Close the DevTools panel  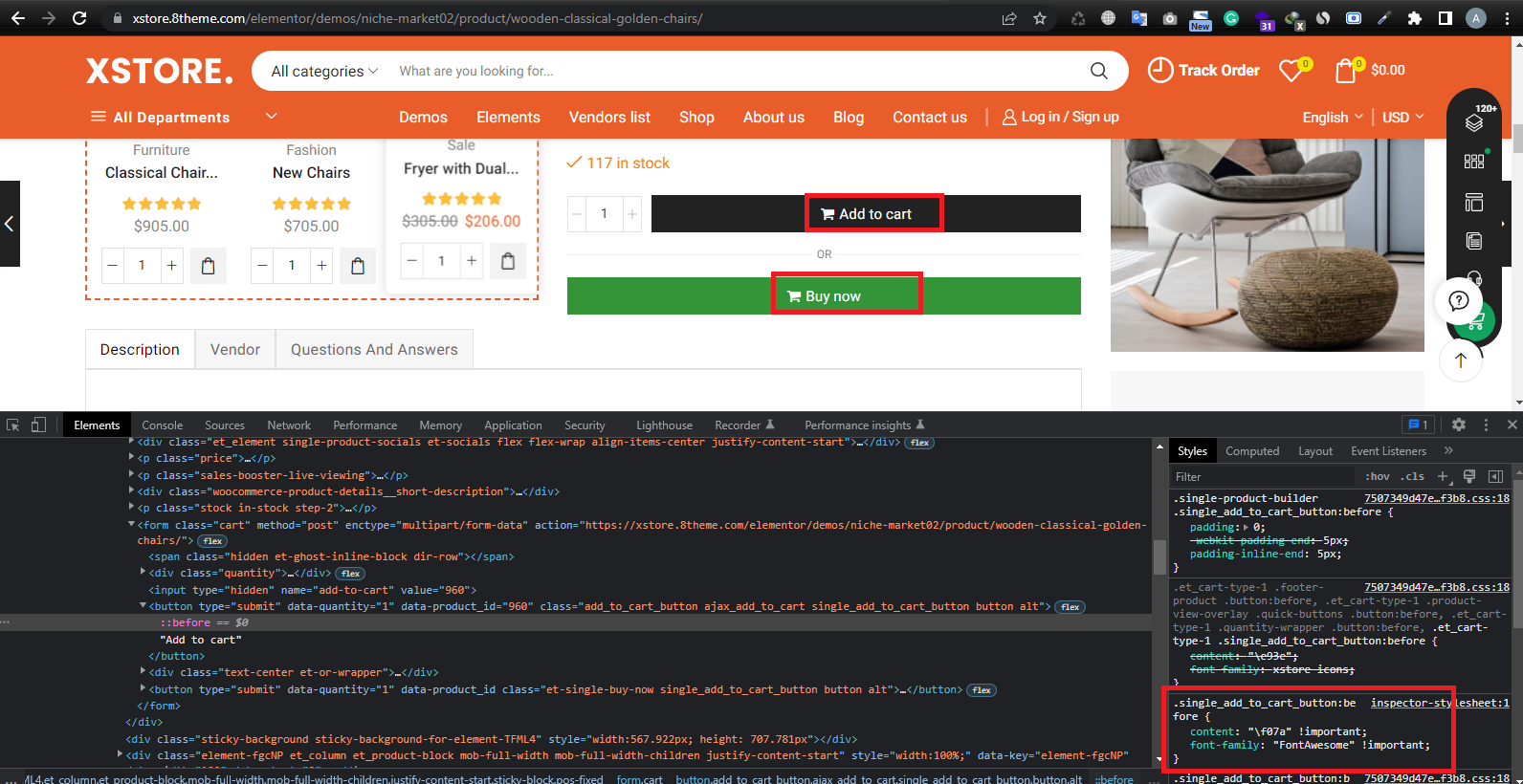tap(1512, 425)
